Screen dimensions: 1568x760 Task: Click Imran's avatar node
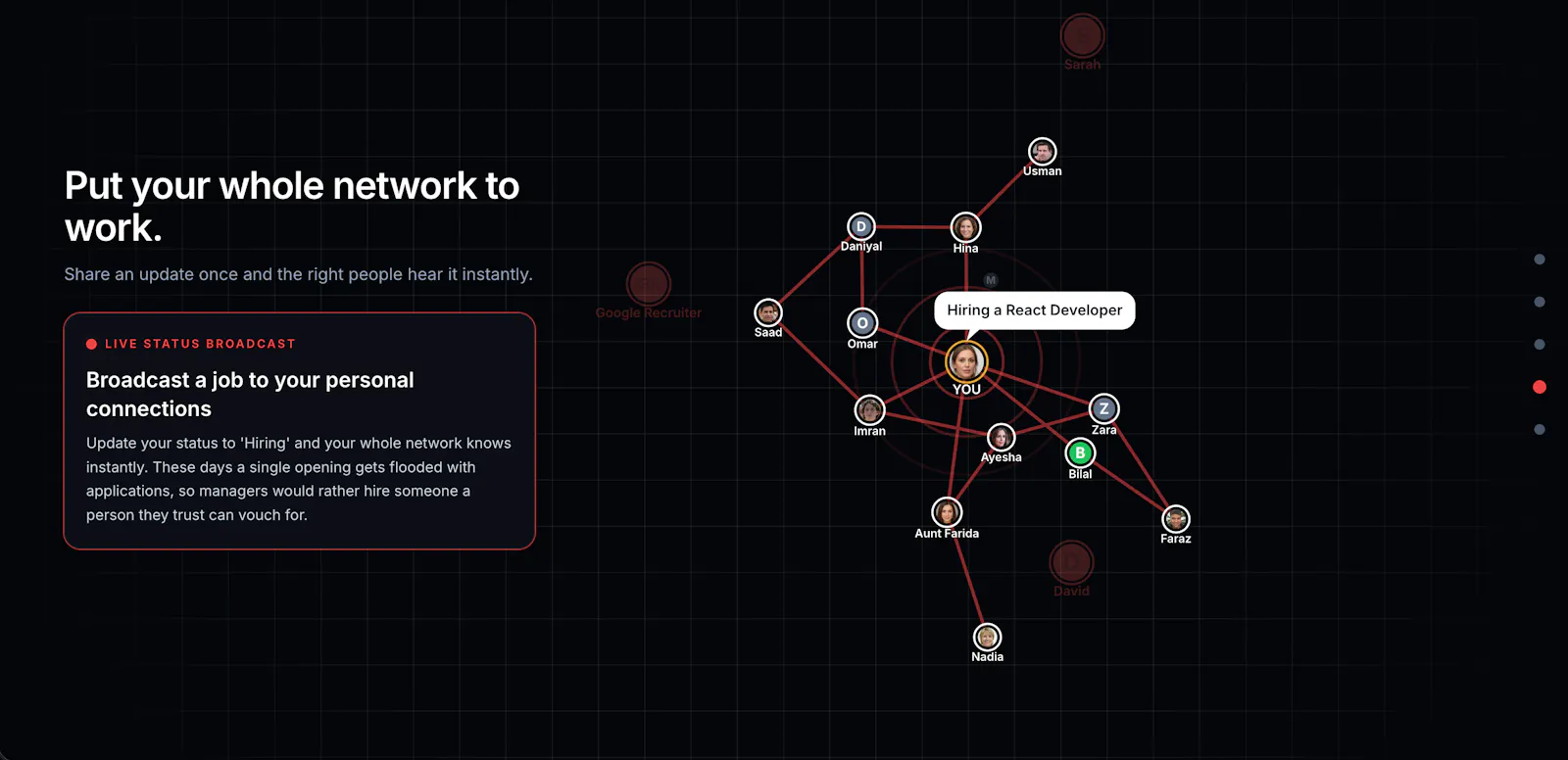point(869,409)
